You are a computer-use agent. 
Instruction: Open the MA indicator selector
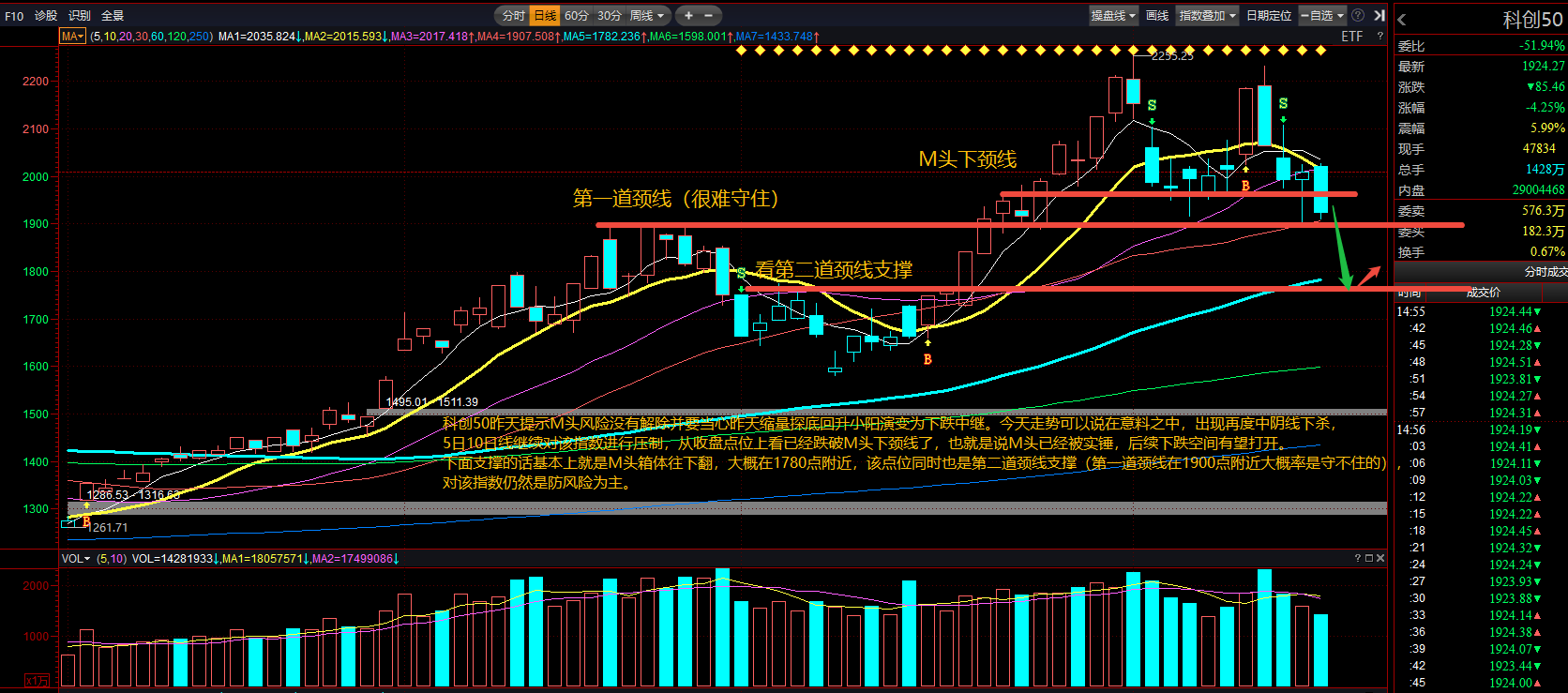click(72, 37)
